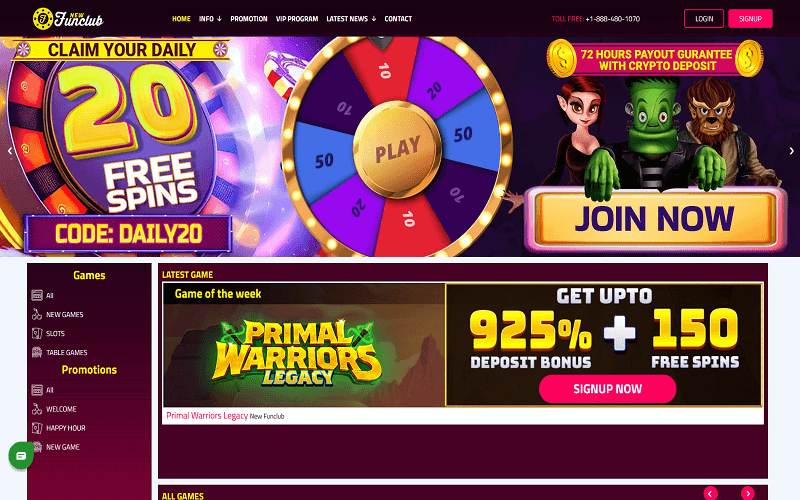The image size is (800, 500).
Task: Click the All Games right carousel arrow
Action: 747,493
